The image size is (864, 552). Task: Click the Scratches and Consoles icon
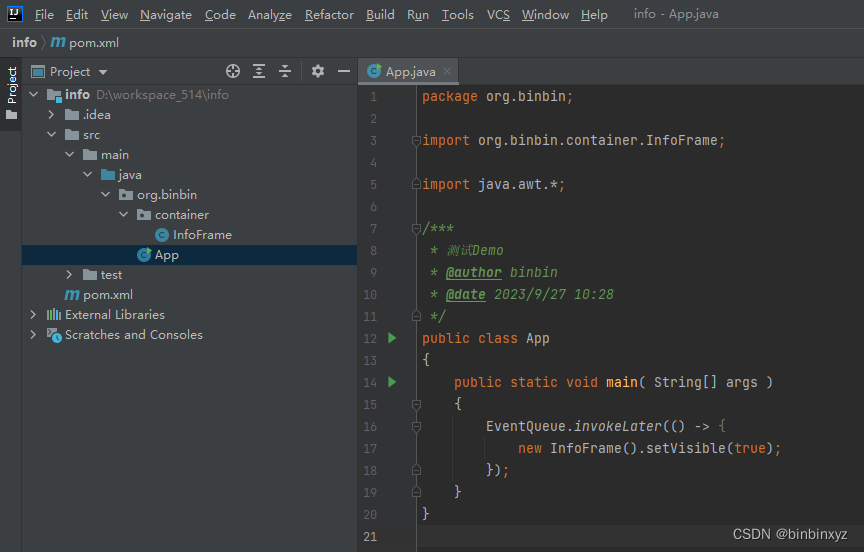(54, 335)
